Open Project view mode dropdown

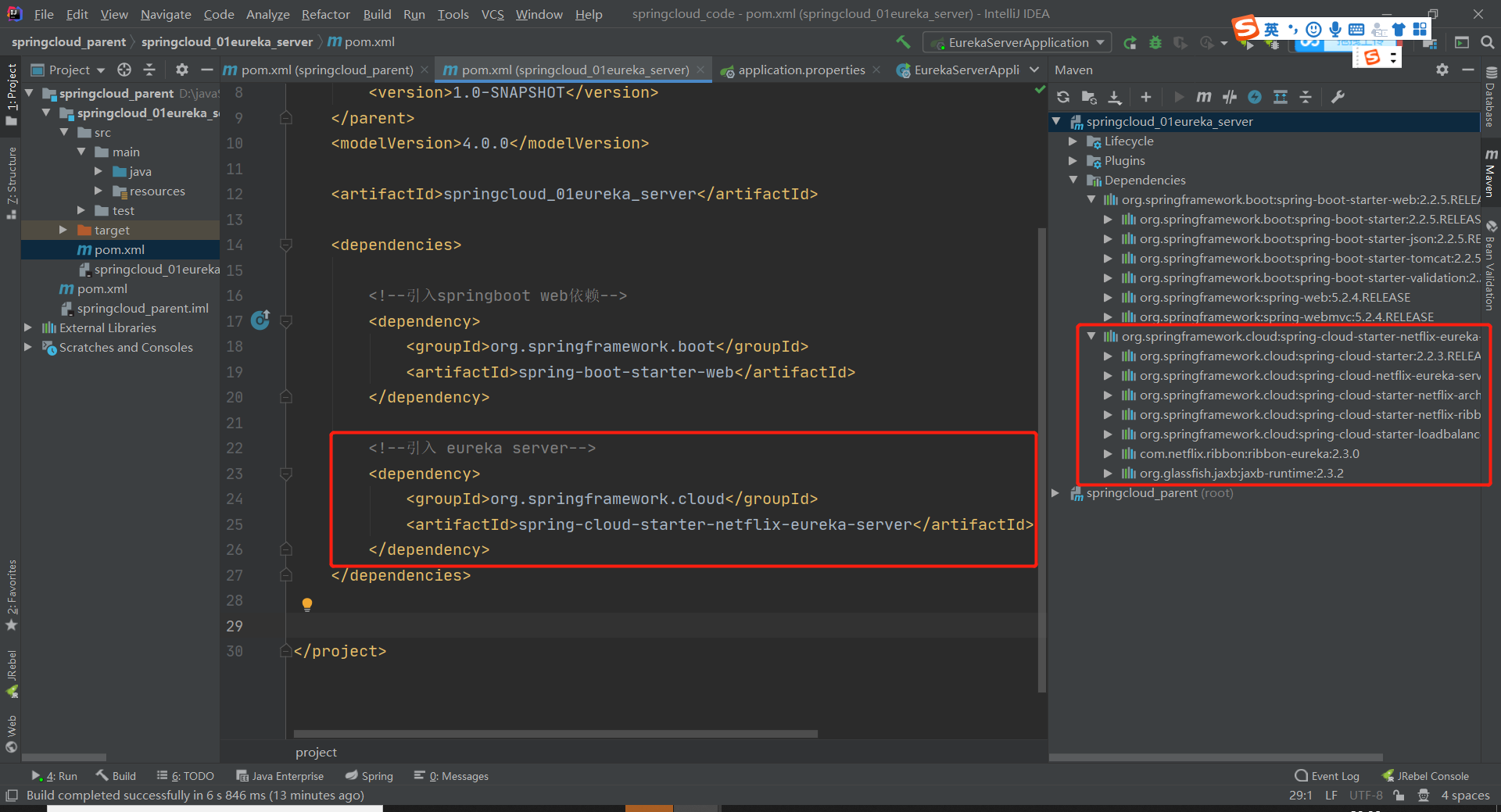pos(68,70)
